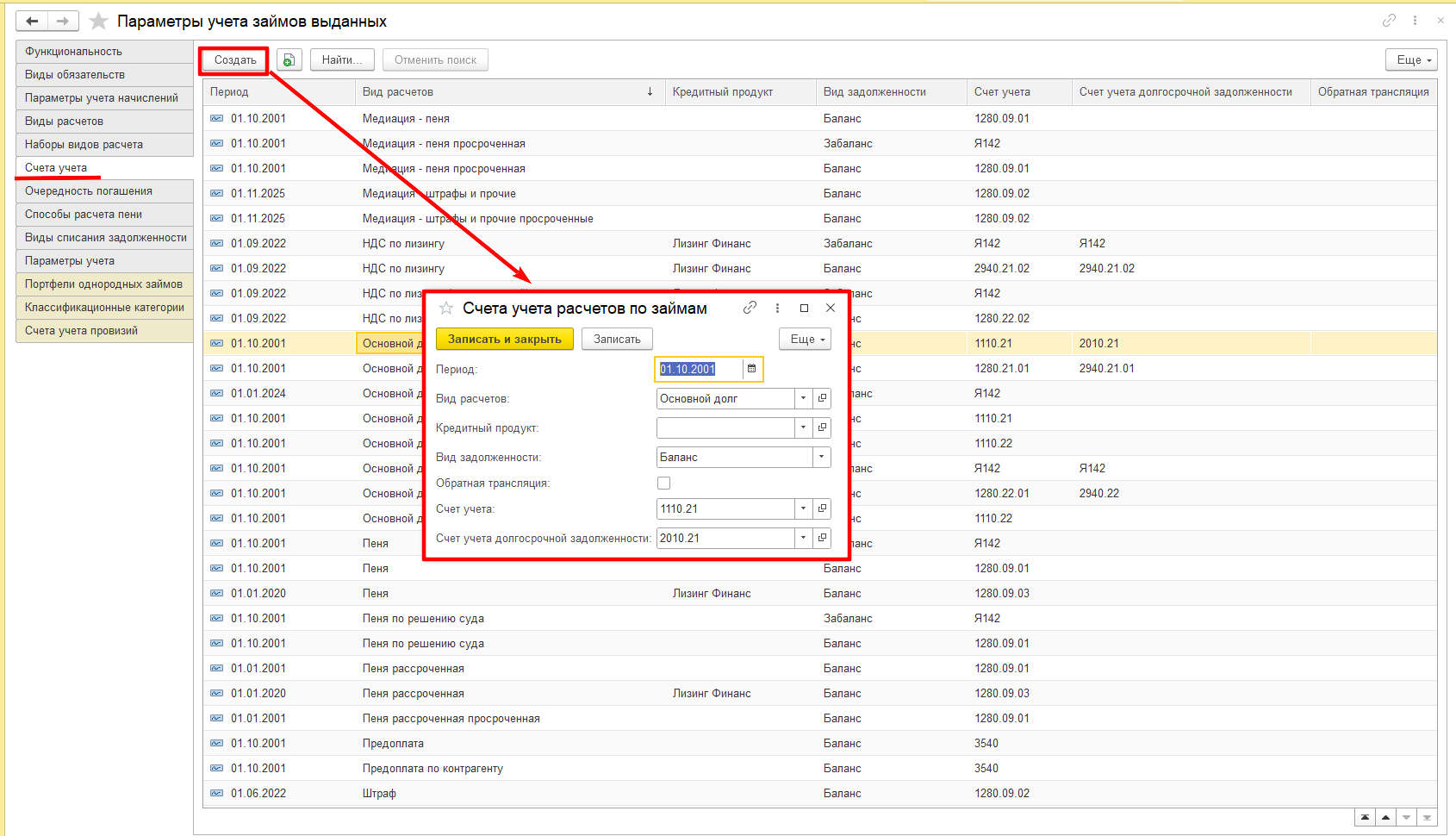Switch to the Виды обязательств section
This screenshot has width=1456, height=836.
[104, 74]
